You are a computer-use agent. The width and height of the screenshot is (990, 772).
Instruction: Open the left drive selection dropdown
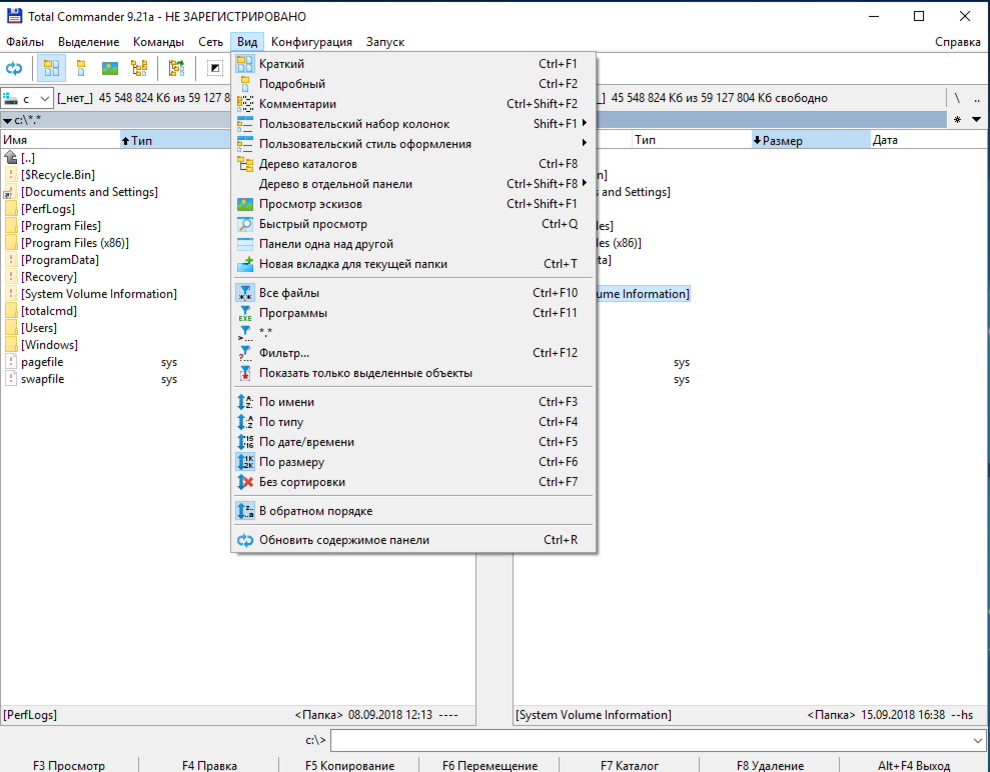click(x=27, y=98)
